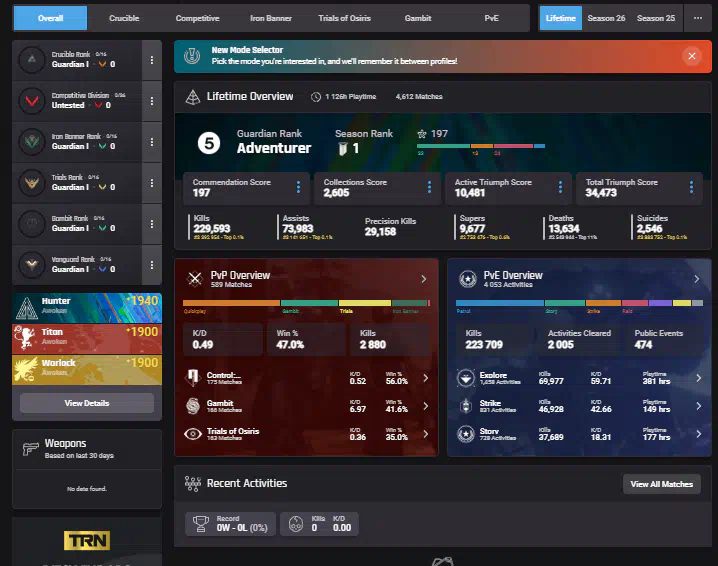Select the Titan character card
Screen dimensions: 718x566
[87, 339]
